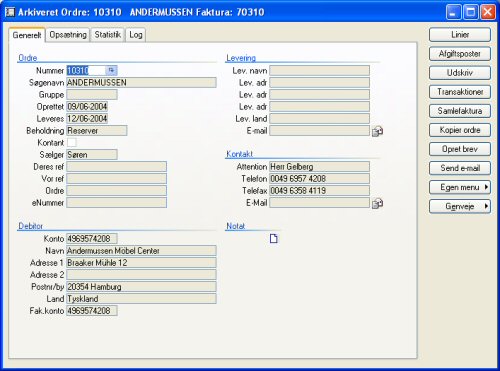The height and width of the screenshot is (371, 500).
Task: Click the Attention field Herr Gelberg
Action: 319,166
